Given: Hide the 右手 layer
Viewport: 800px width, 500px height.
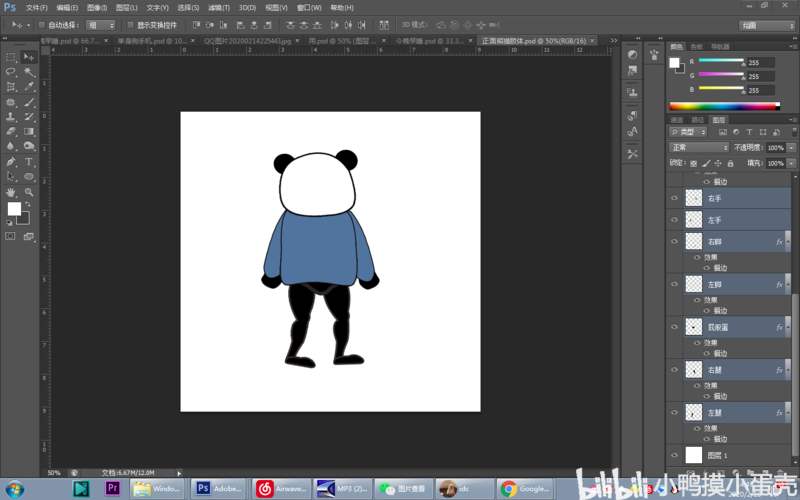Looking at the screenshot, I should [x=674, y=198].
